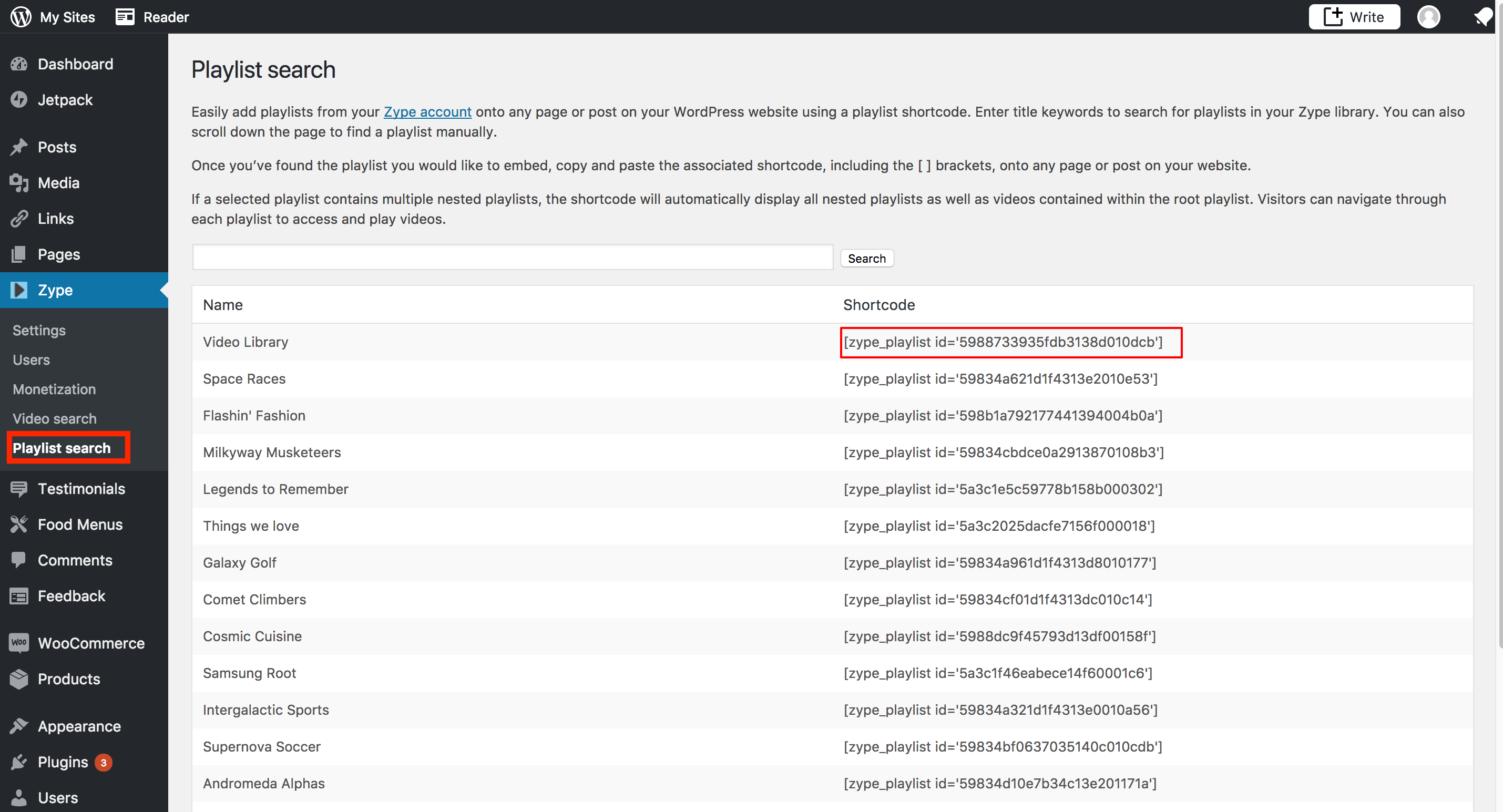Go to Monetization submenu

click(54, 389)
